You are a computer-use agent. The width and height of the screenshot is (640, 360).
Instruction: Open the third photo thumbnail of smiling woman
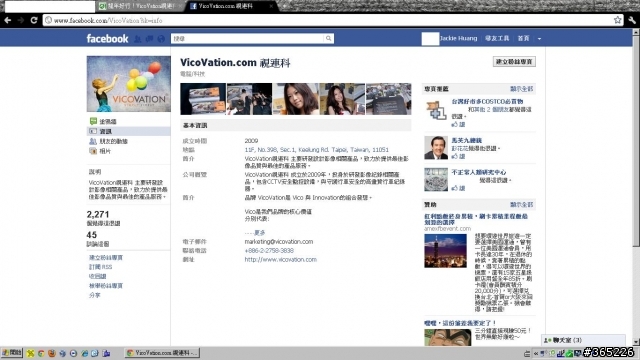(296, 99)
